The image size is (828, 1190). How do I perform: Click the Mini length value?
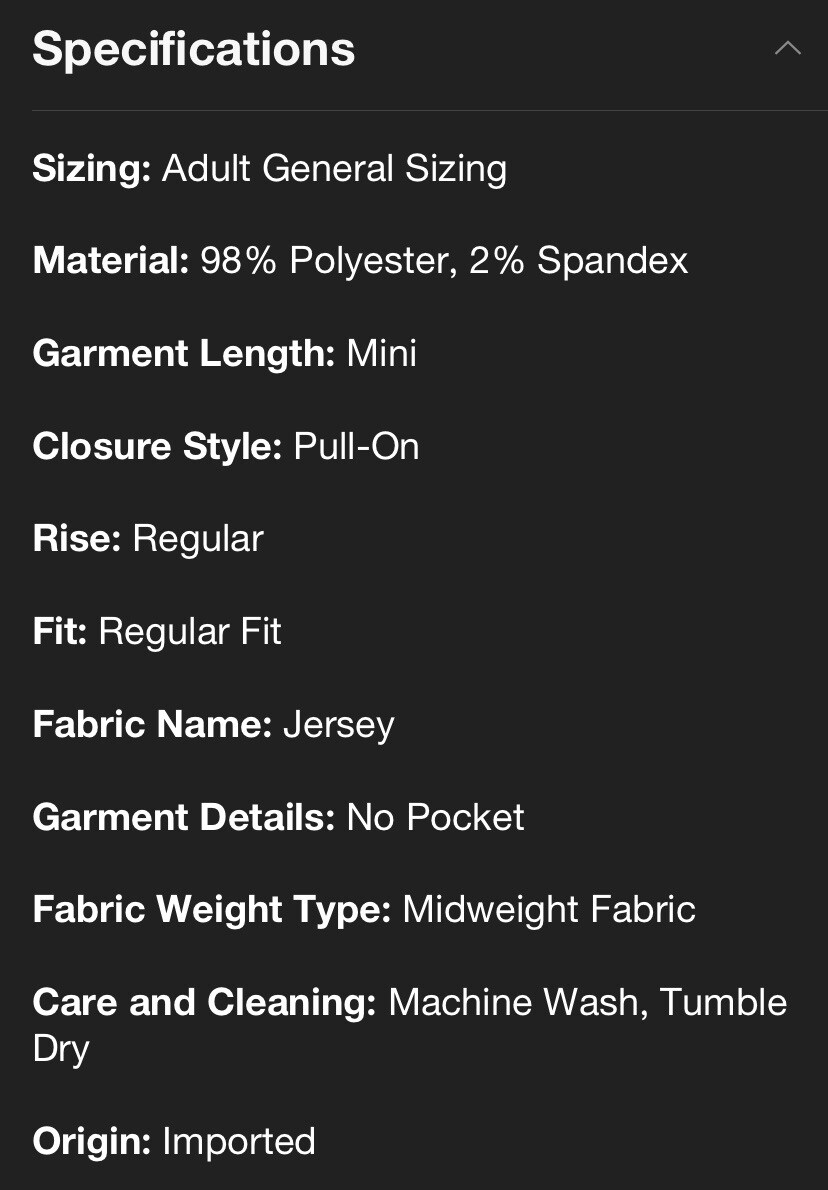[382, 354]
